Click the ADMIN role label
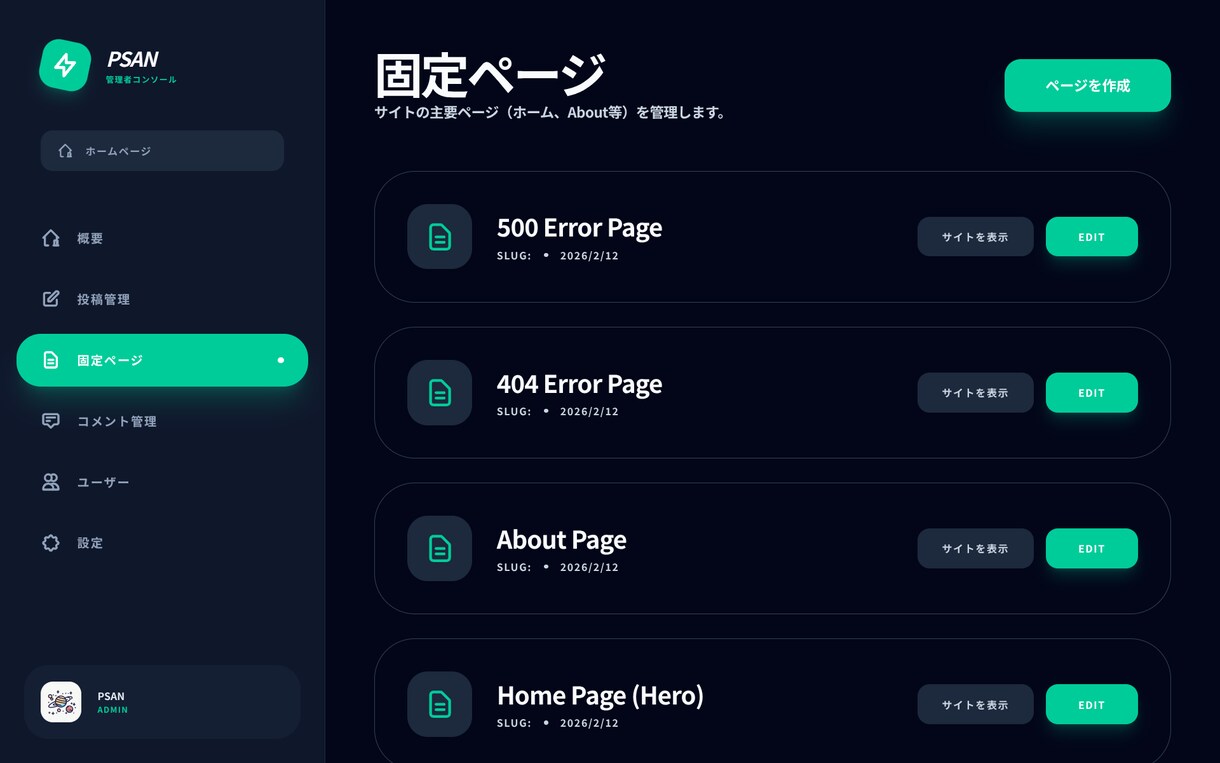 pyautogui.click(x=112, y=710)
